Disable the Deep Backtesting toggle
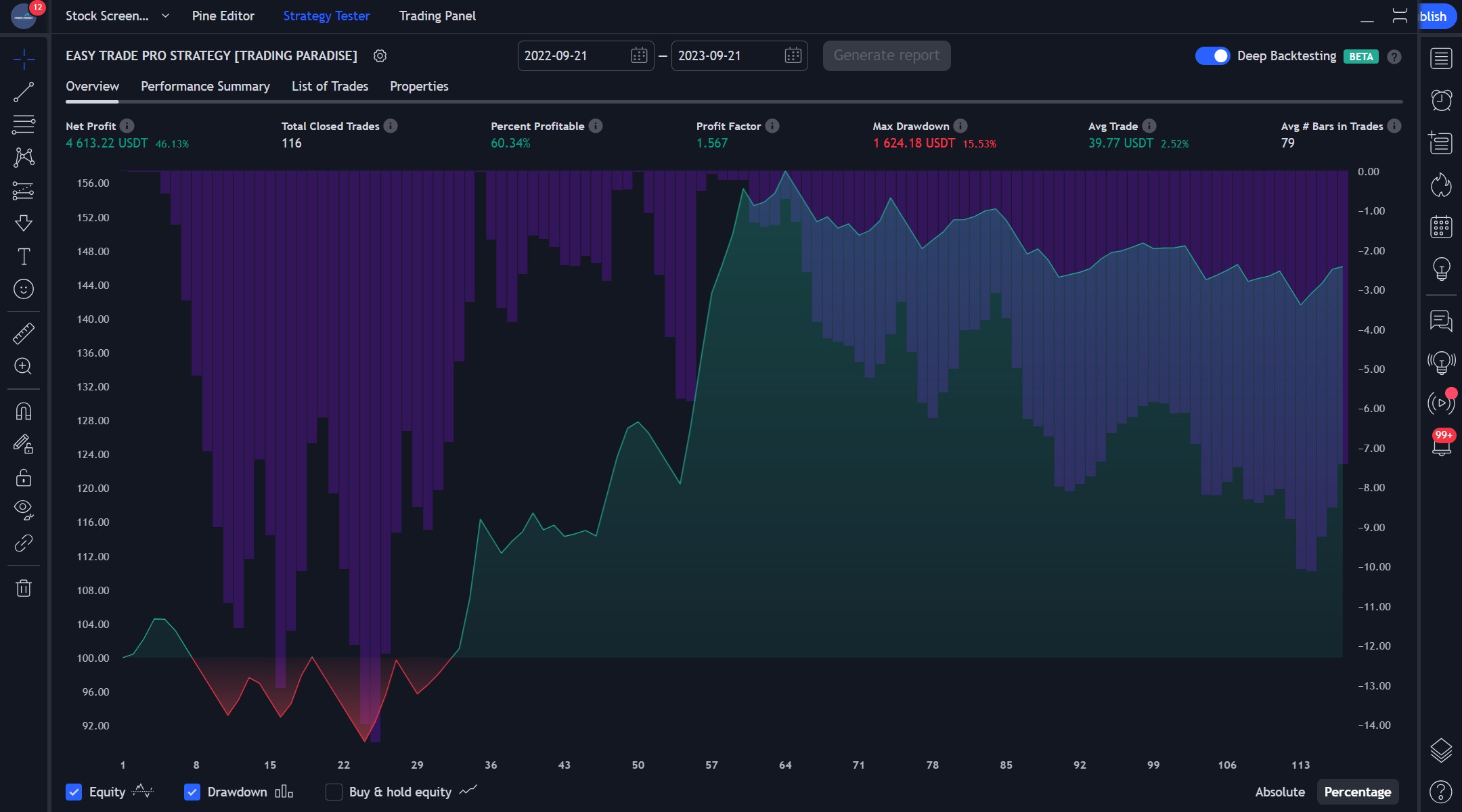Viewport: 1462px width, 812px height. tap(1212, 56)
